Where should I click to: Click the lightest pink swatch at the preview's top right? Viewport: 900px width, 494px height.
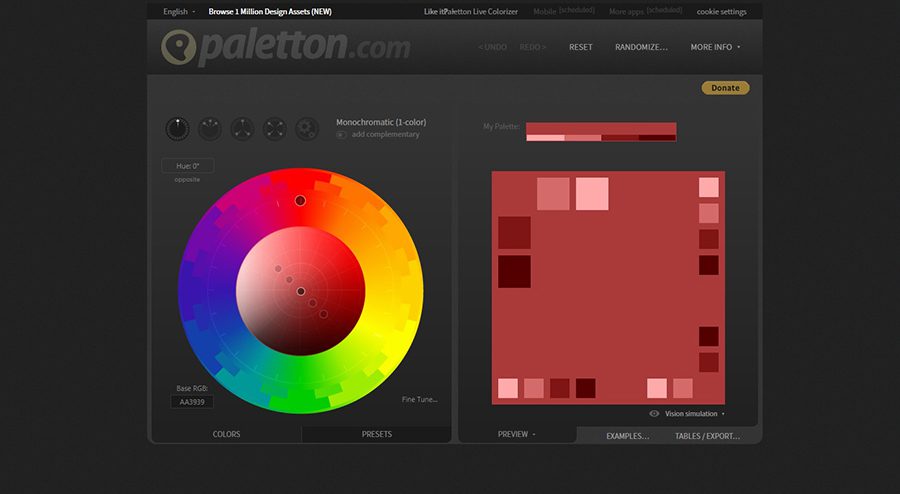(x=708, y=187)
